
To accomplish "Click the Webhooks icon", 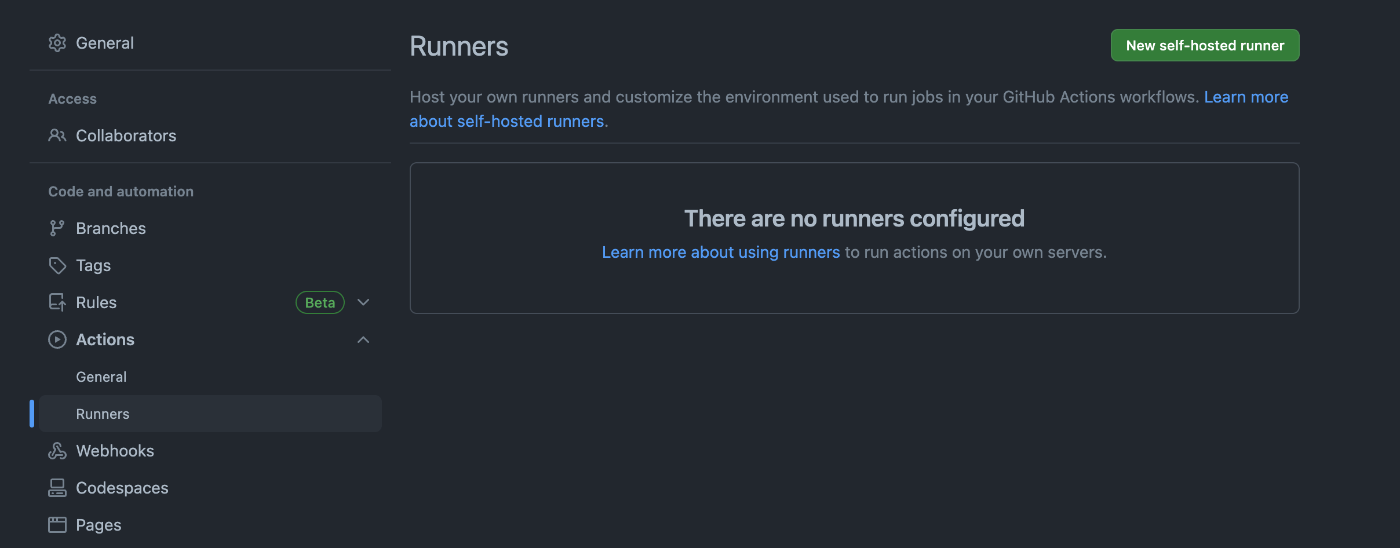I will pos(57,451).
